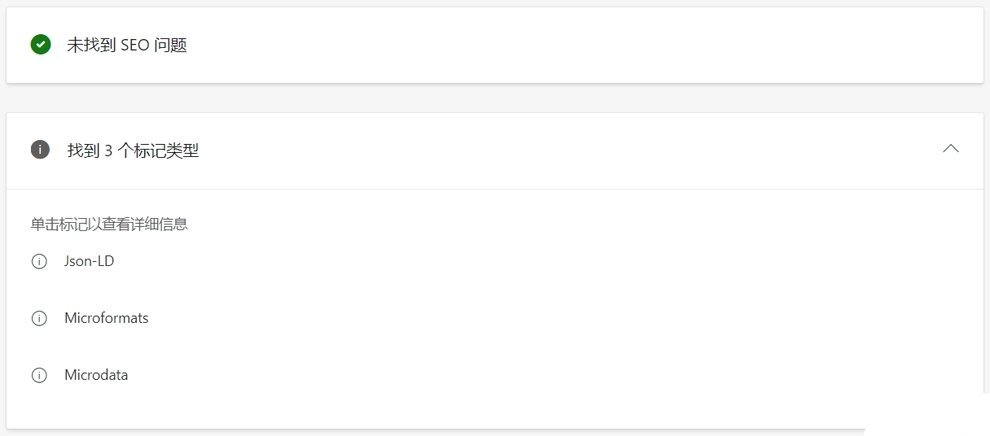Click the info icon next to Microdata
Screen dimensions: 990x436
point(39,375)
